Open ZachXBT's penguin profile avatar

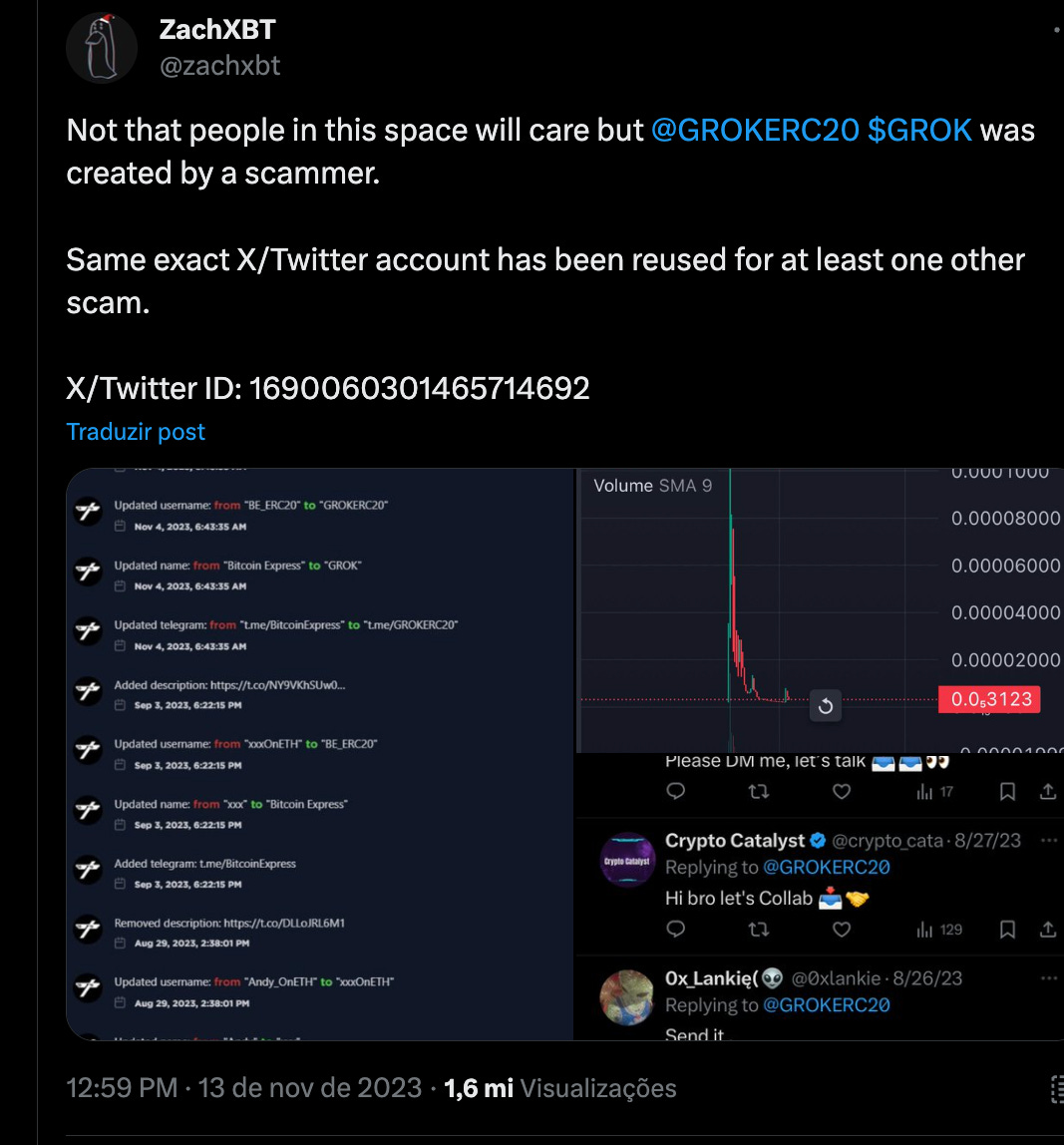[x=102, y=48]
